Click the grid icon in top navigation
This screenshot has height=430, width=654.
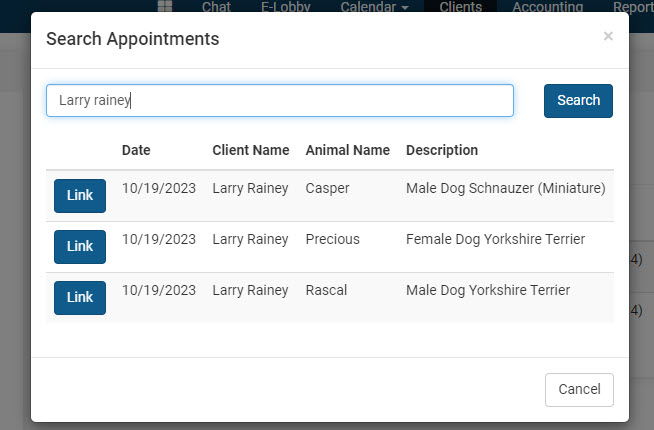164,6
